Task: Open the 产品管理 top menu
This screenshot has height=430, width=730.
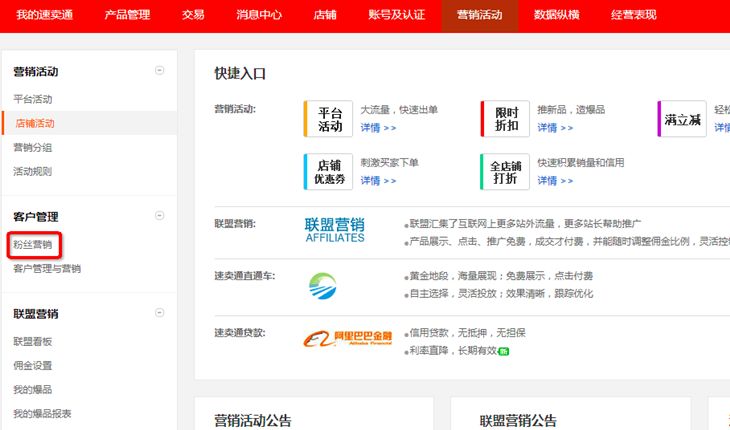Action: coord(127,15)
